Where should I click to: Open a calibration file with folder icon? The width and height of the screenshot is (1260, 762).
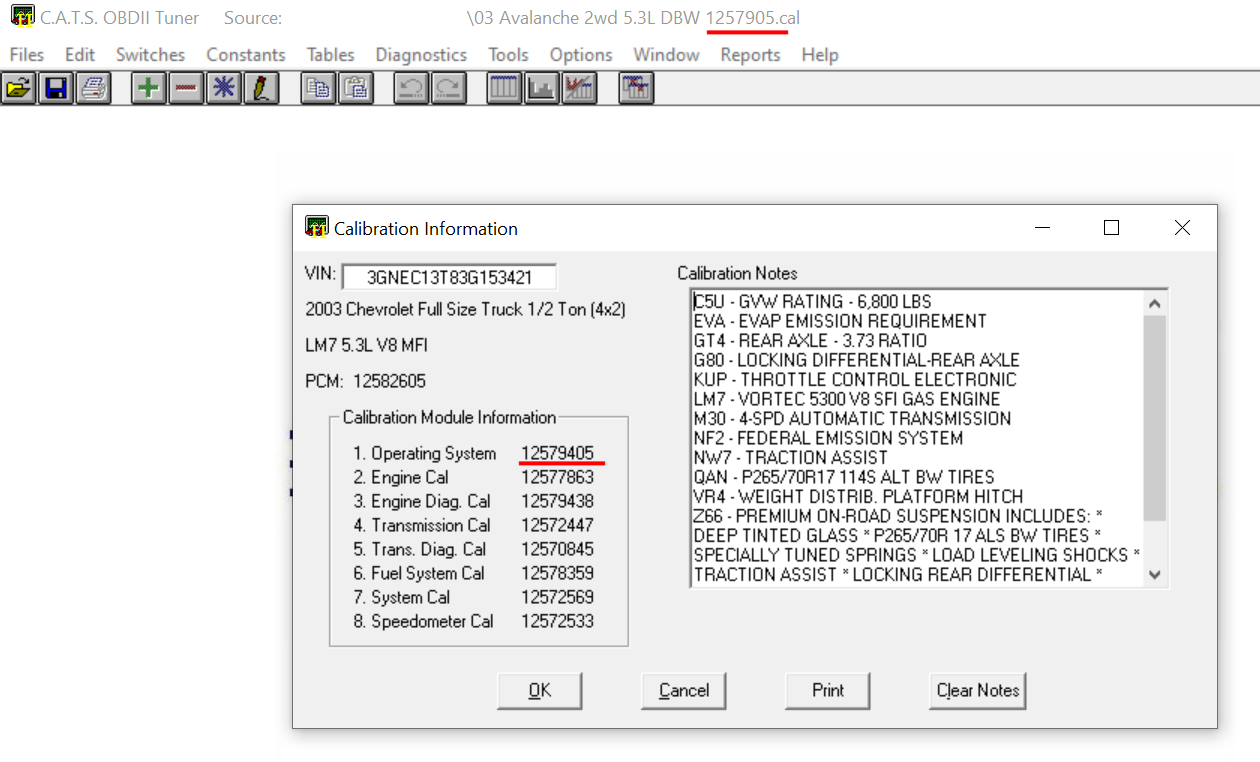(18, 88)
